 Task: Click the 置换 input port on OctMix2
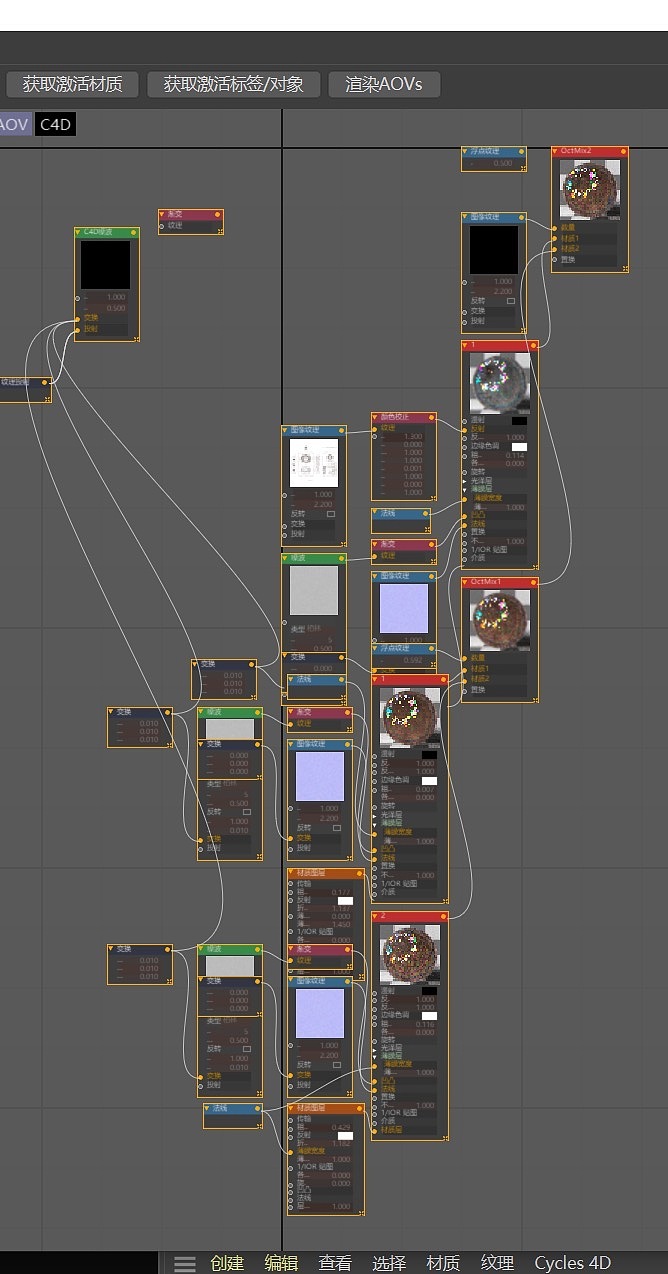555,259
